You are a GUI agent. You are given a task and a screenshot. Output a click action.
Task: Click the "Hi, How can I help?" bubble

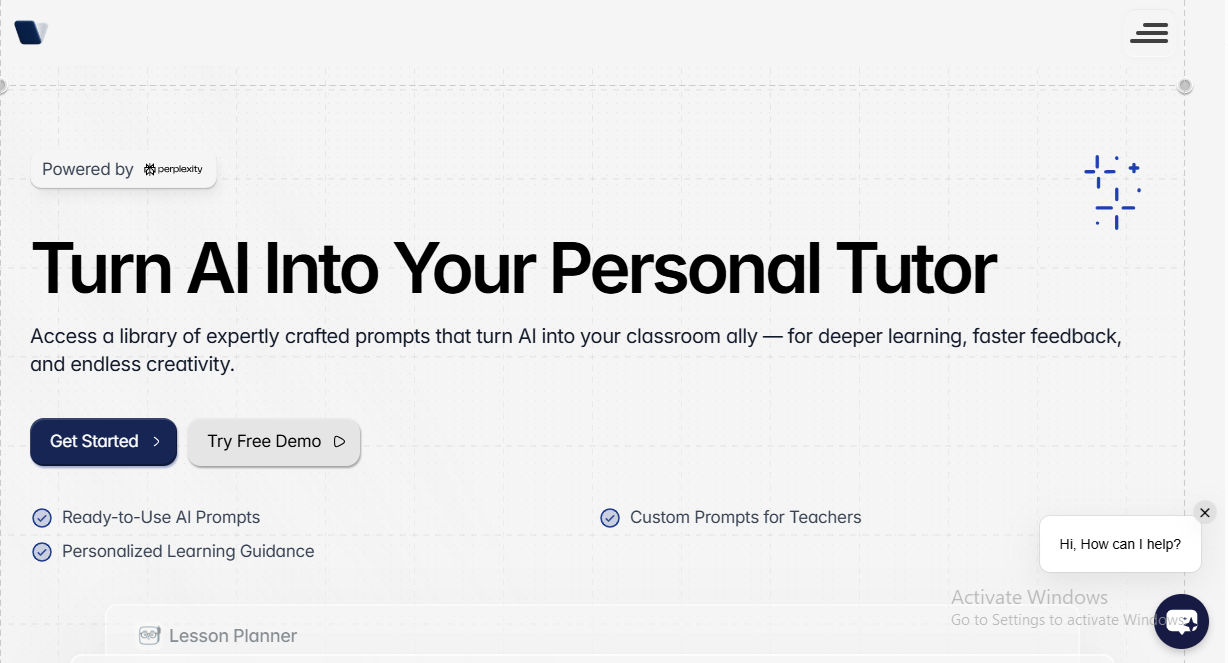click(1120, 544)
